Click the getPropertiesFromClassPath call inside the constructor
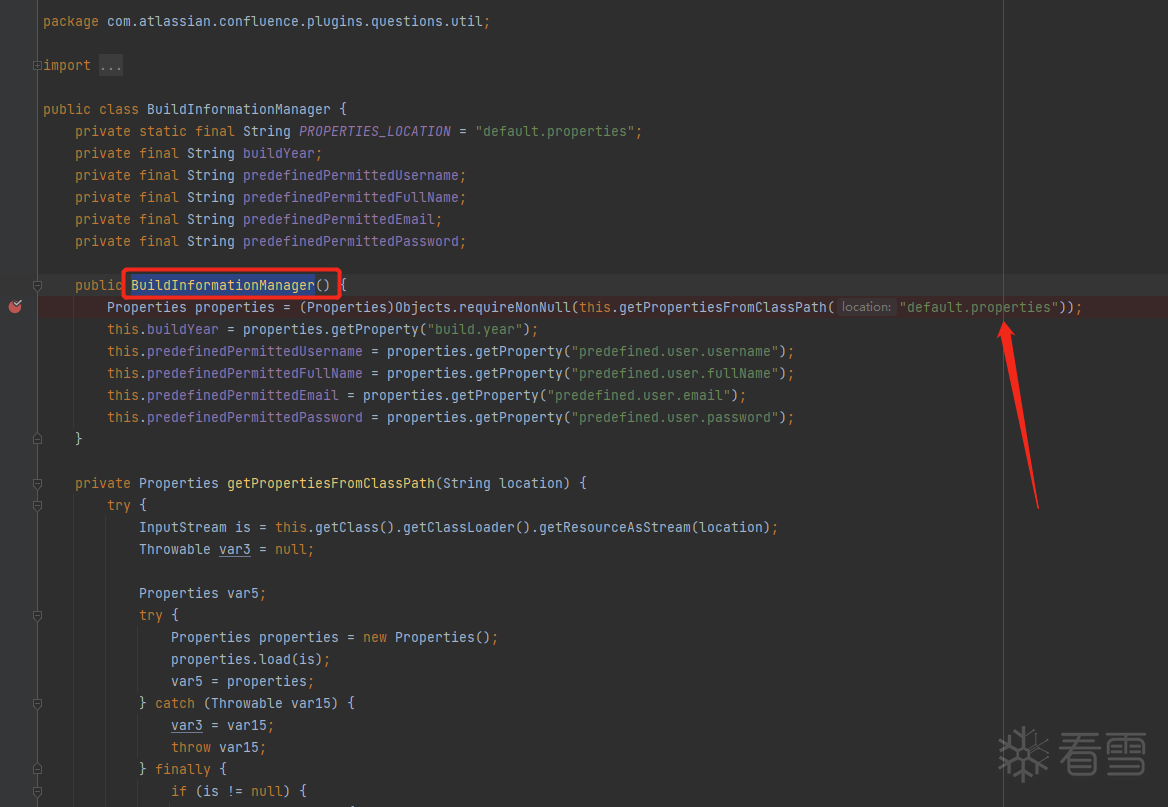Screen dimensions: 1168x807 point(723,307)
